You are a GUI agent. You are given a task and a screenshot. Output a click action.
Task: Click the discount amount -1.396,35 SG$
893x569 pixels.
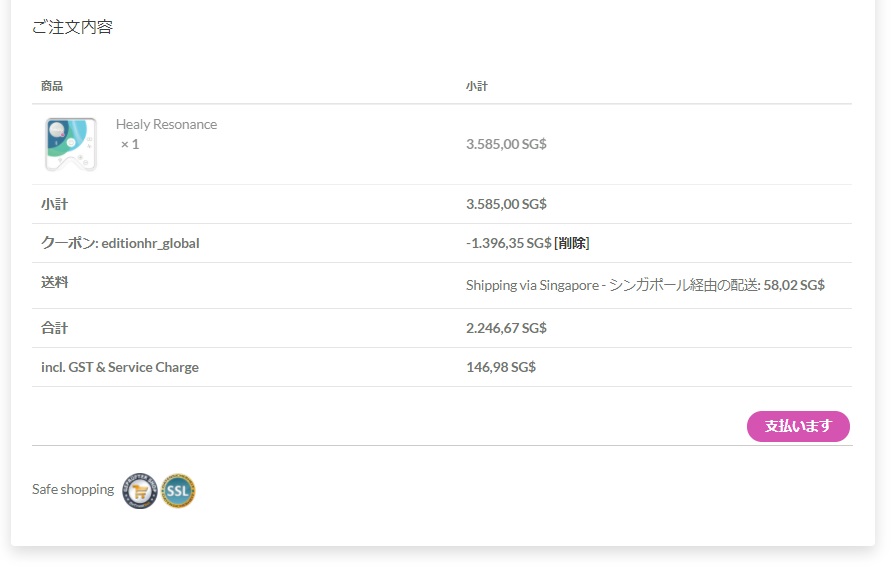pos(509,243)
